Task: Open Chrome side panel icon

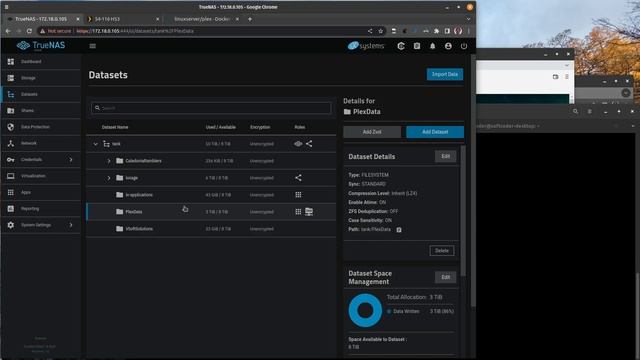Action: (447, 31)
